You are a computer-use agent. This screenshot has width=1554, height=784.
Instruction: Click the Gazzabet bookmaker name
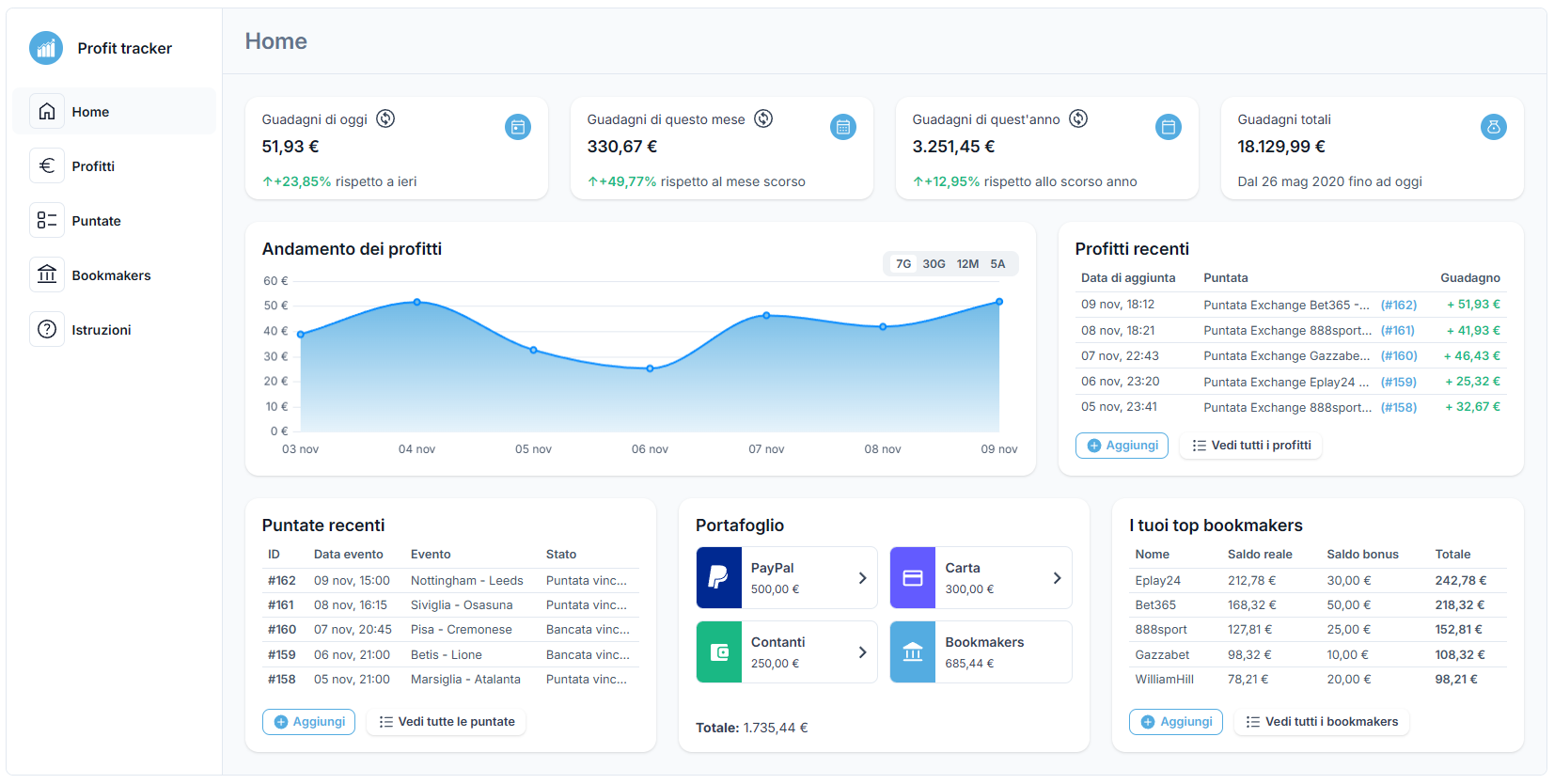click(1162, 655)
